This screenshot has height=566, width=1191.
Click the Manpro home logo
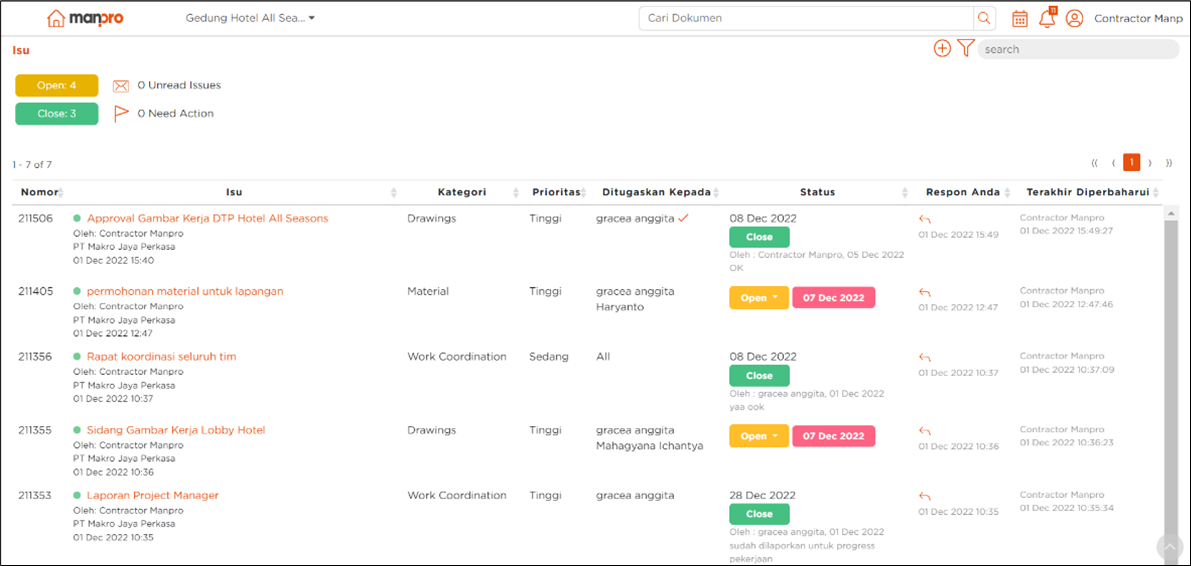tap(85, 18)
